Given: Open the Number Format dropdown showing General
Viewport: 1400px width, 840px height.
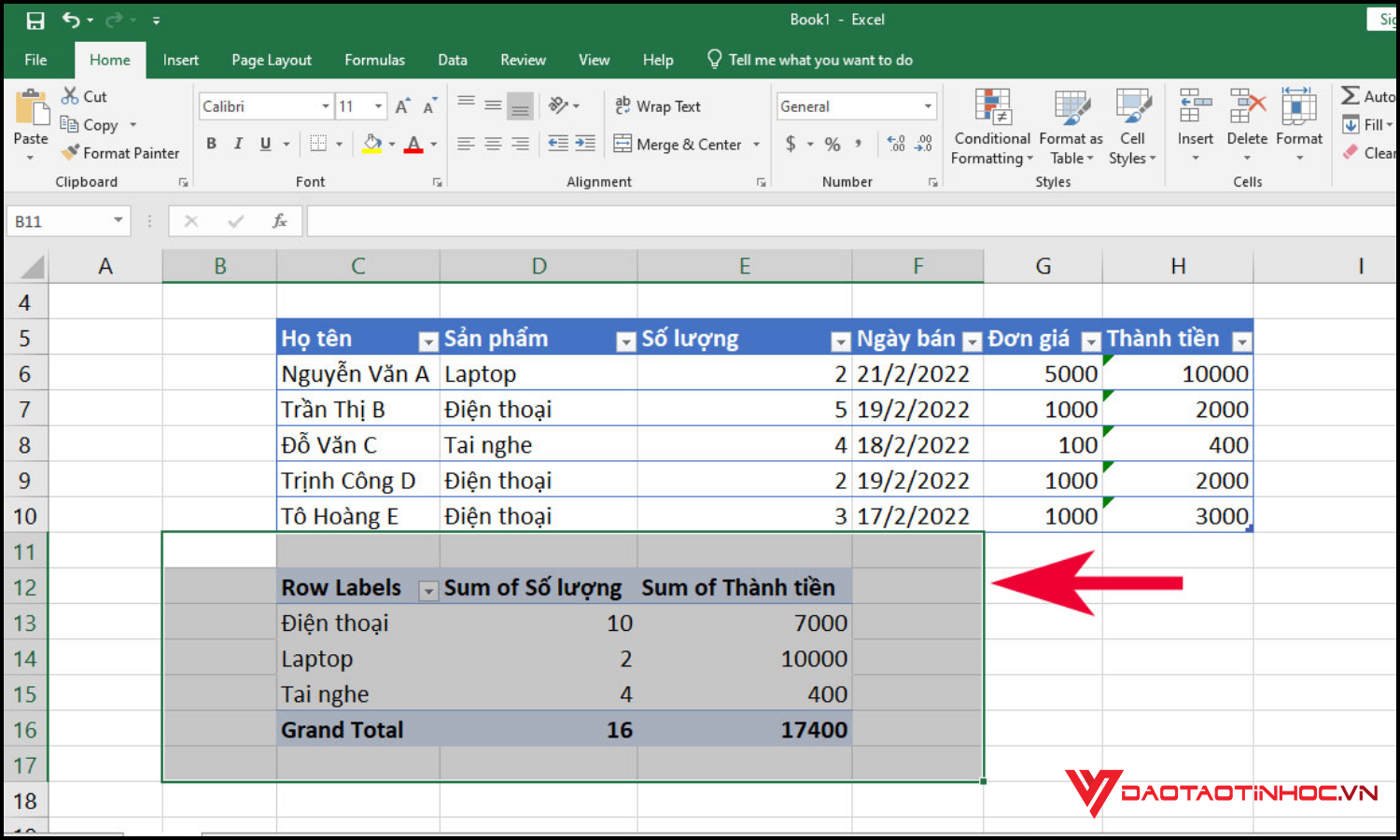Looking at the screenshot, I should pyautogui.click(x=855, y=105).
